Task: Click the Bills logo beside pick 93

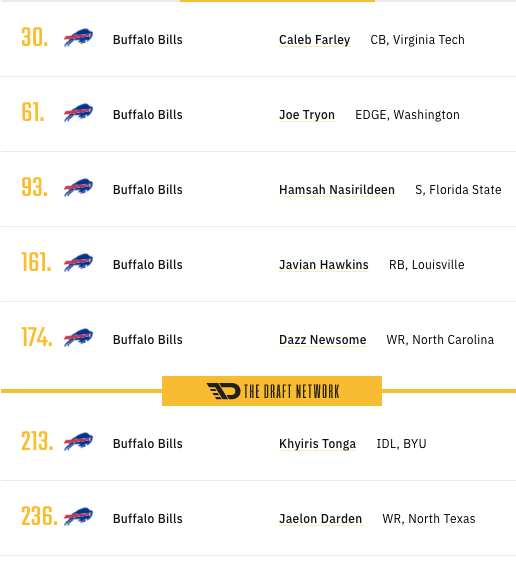Action: (78, 188)
